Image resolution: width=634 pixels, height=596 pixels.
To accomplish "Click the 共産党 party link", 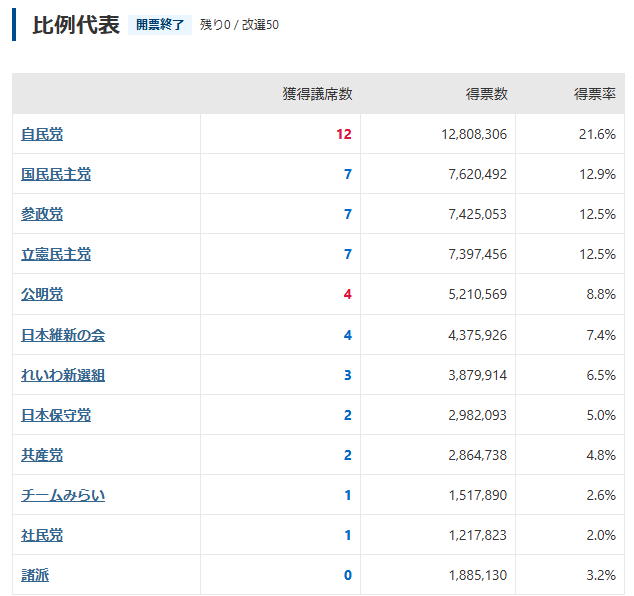I will tap(42, 455).
